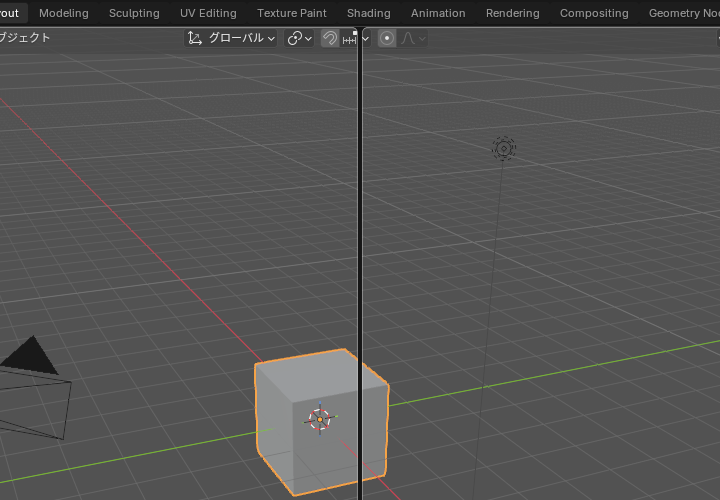Select the gray cube in the viewport
Screen dimensions: 720x500
click(x=321, y=422)
